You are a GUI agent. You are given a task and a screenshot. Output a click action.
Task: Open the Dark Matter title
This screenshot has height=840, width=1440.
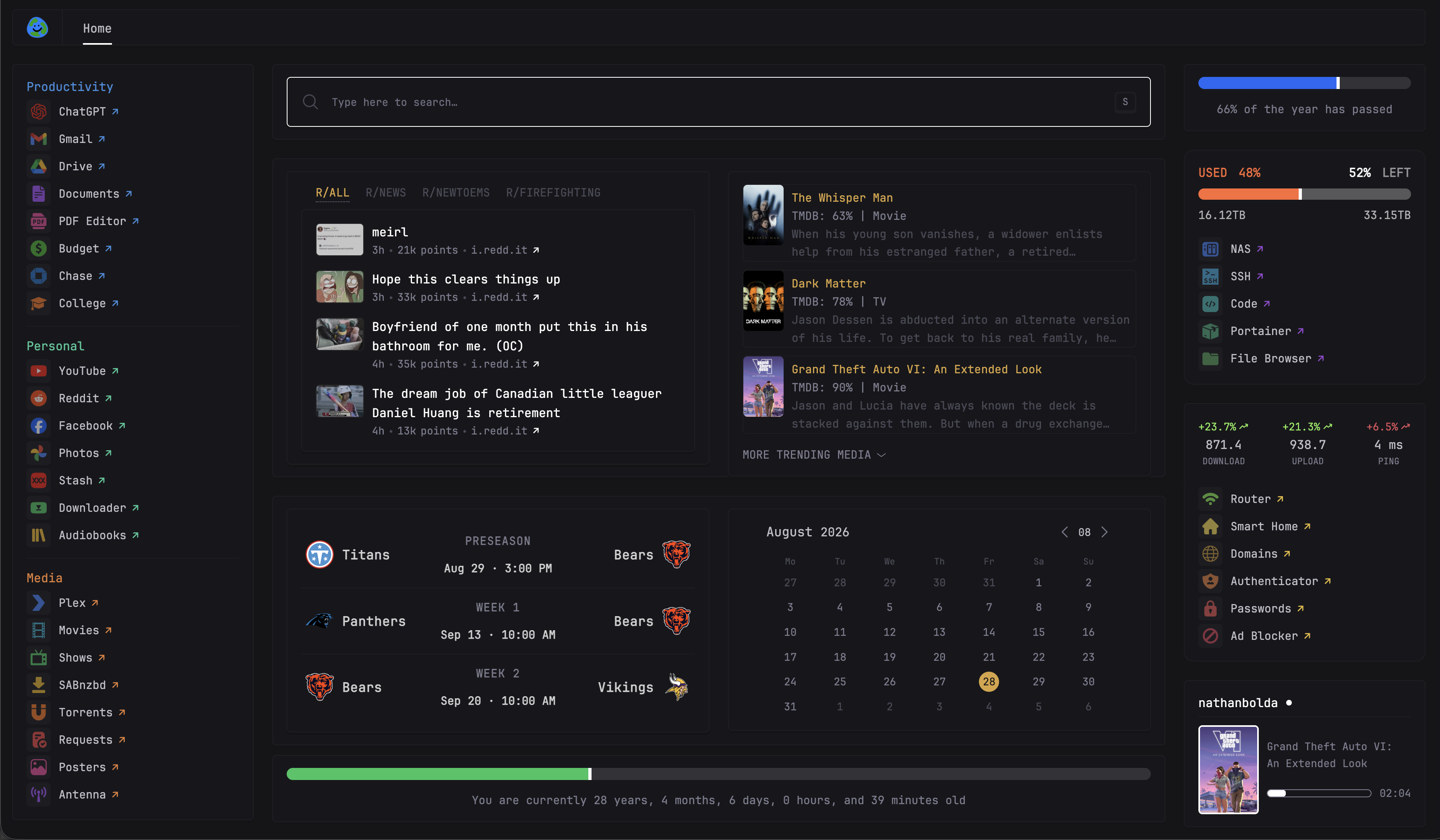click(x=829, y=283)
